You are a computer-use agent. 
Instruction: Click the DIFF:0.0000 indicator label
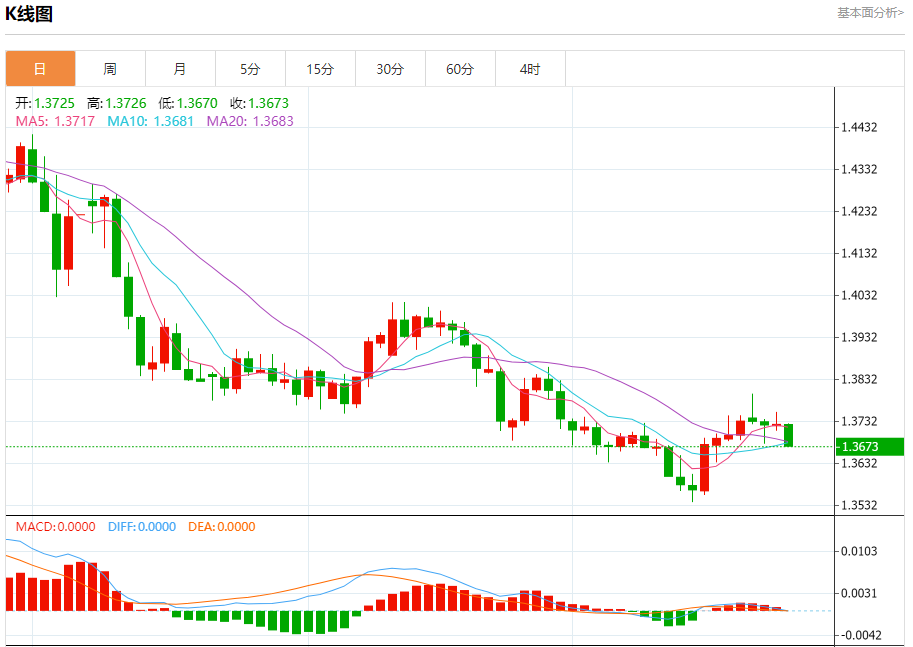141,526
